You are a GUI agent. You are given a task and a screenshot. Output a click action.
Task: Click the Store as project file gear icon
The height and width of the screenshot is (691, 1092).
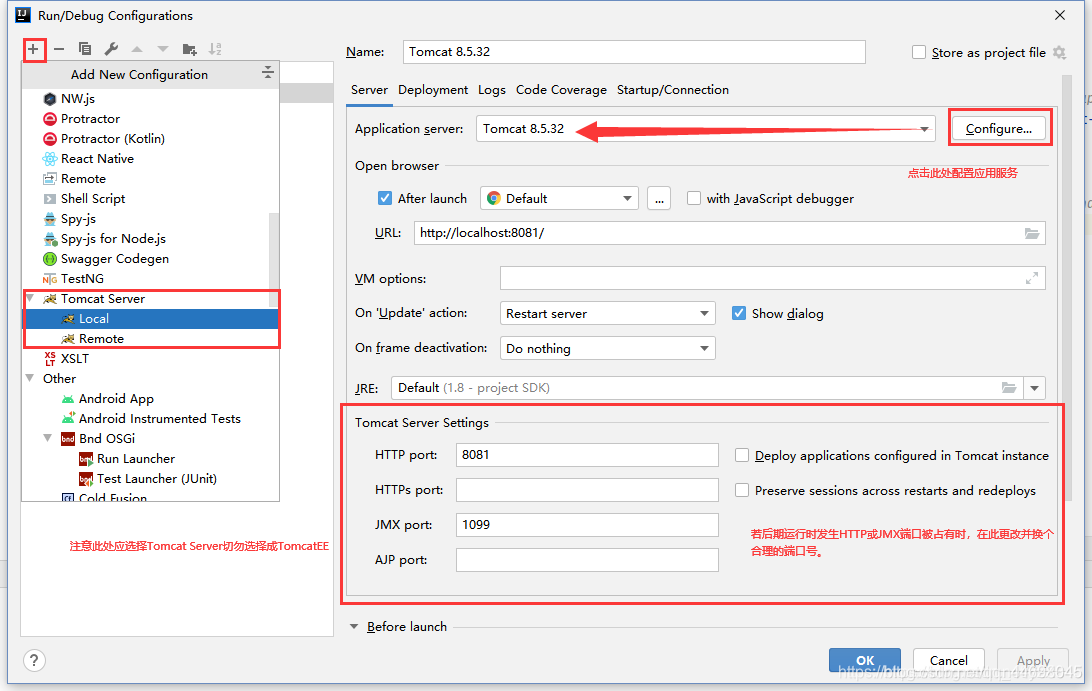pos(1059,53)
